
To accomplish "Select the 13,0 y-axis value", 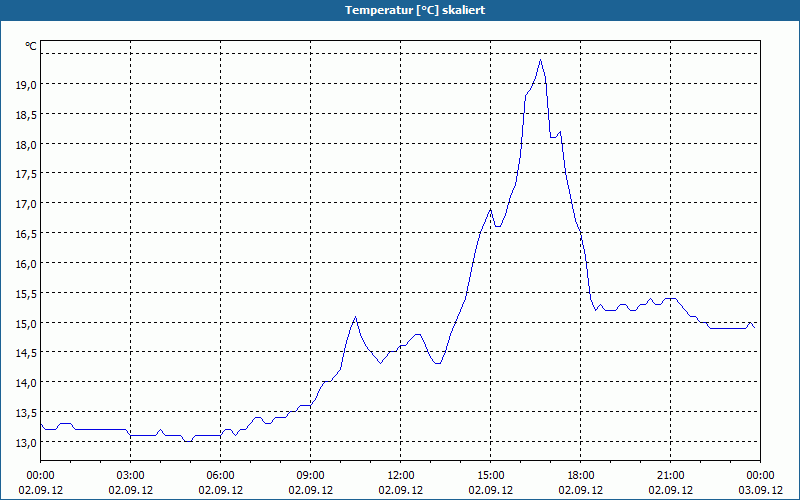I will pyautogui.click(x=27, y=442).
